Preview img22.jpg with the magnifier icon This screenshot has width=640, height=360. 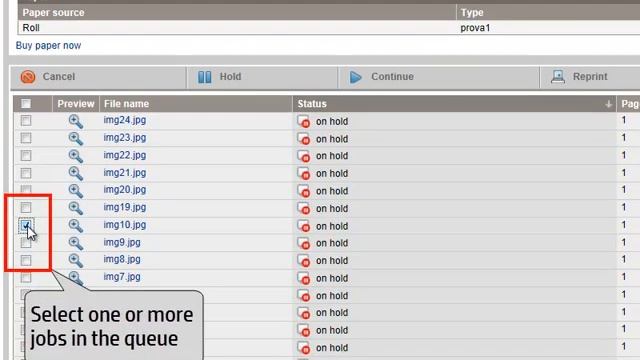tap(76, 156)
